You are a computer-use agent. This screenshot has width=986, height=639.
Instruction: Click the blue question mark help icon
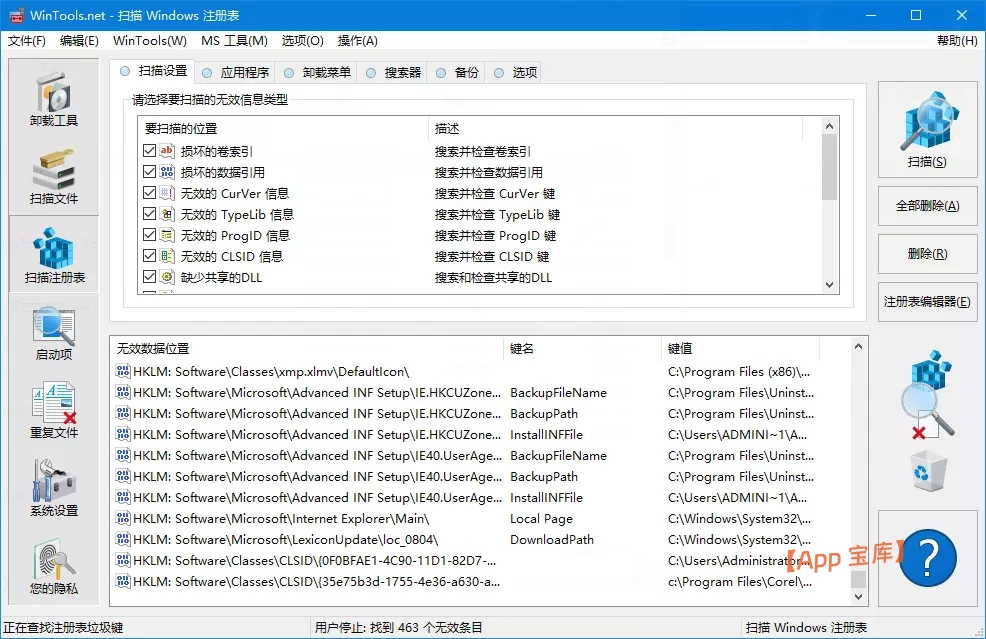(927, 558)
